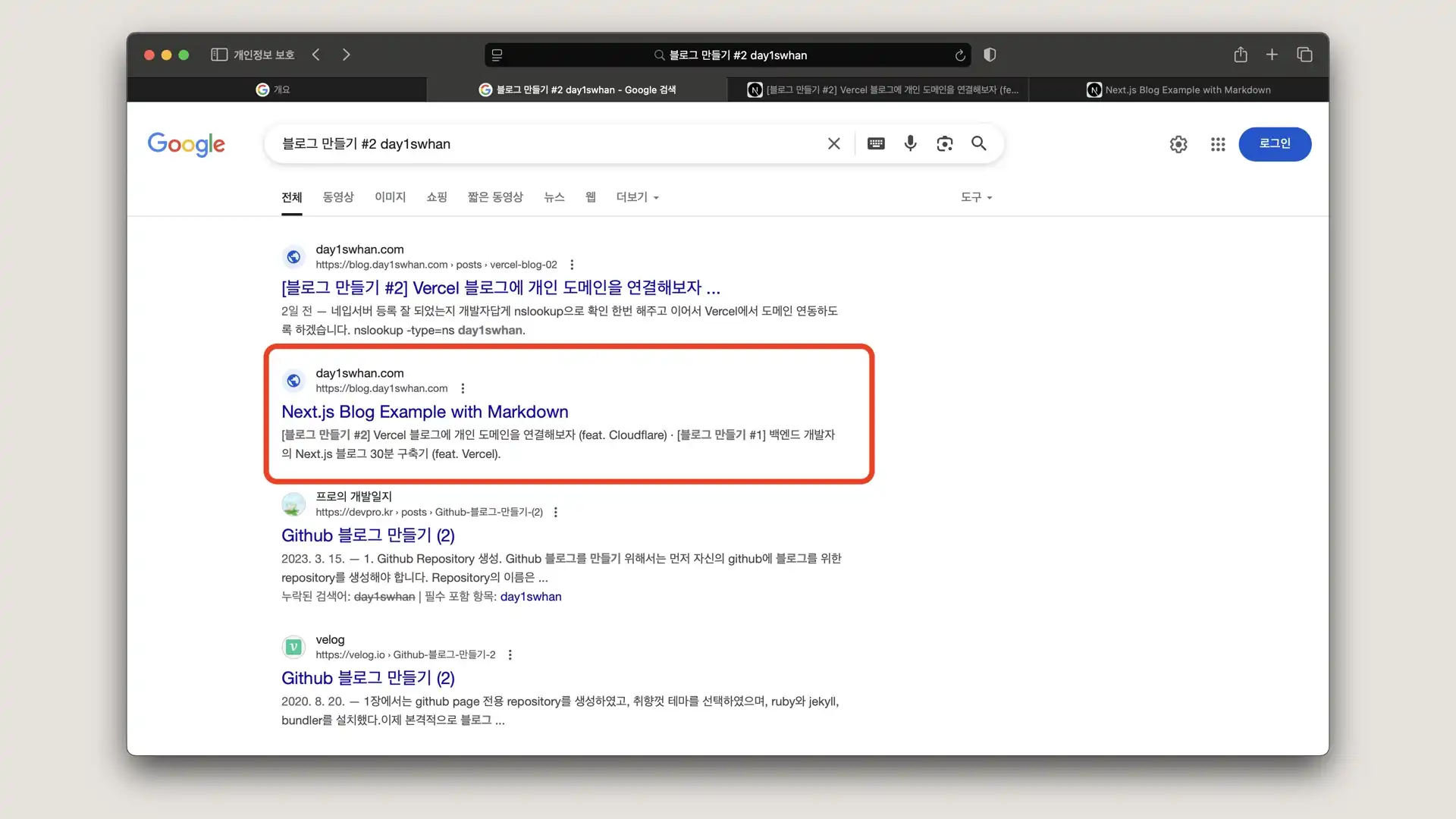Click the https://blog.day1swhan.com URL text
The image size is (1456, 819).
point(381,388)
